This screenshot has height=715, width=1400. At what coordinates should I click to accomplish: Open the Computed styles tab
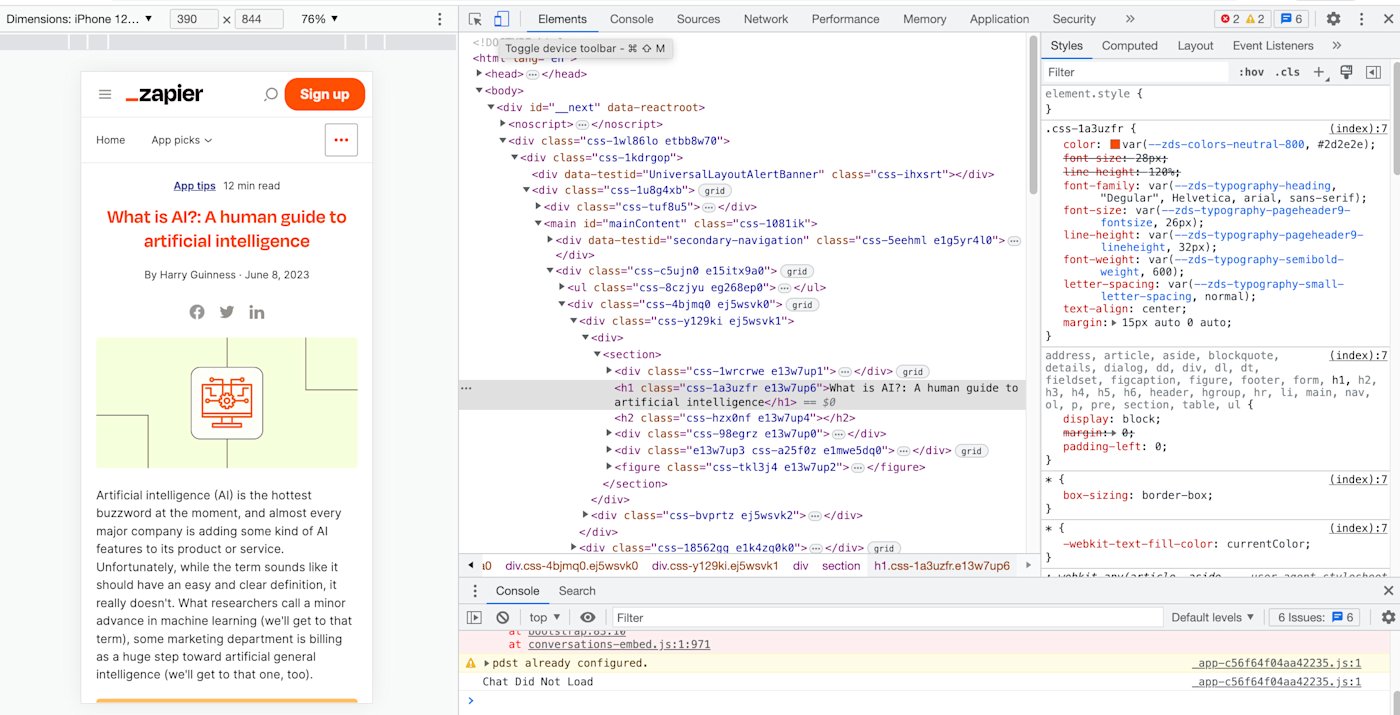point(1129,46)
